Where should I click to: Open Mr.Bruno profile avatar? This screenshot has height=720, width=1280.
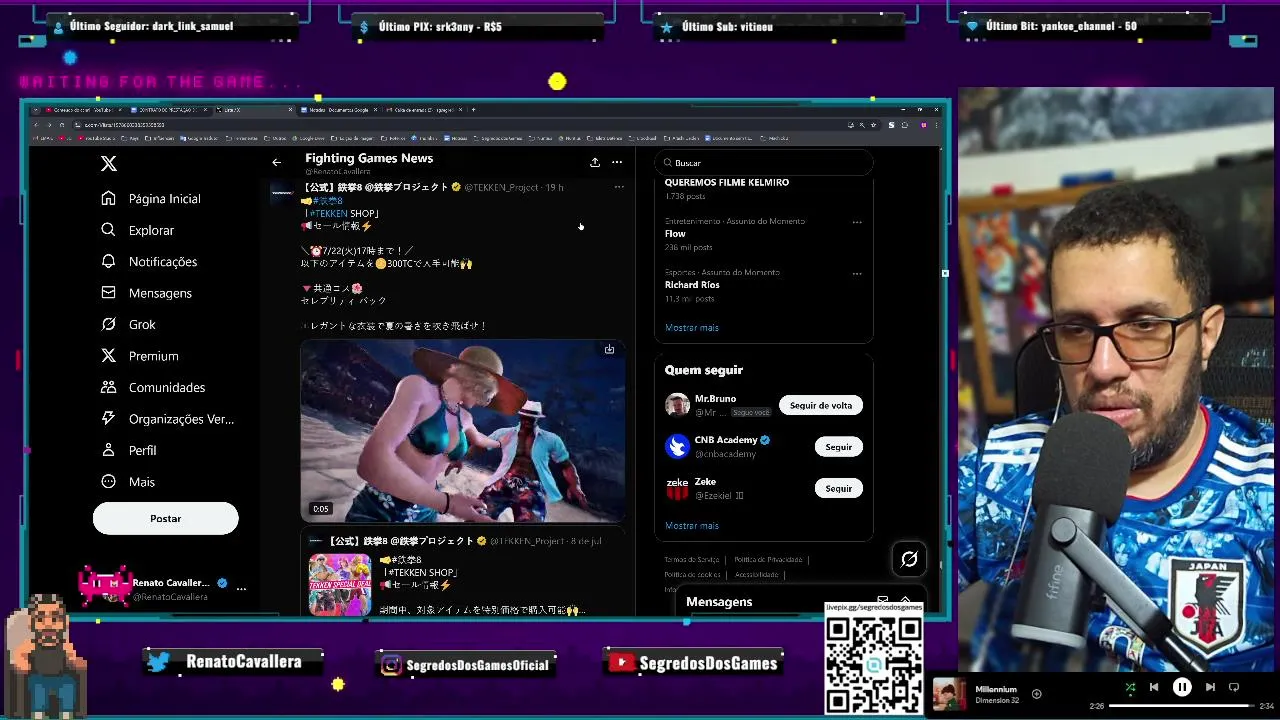point(677,405)
